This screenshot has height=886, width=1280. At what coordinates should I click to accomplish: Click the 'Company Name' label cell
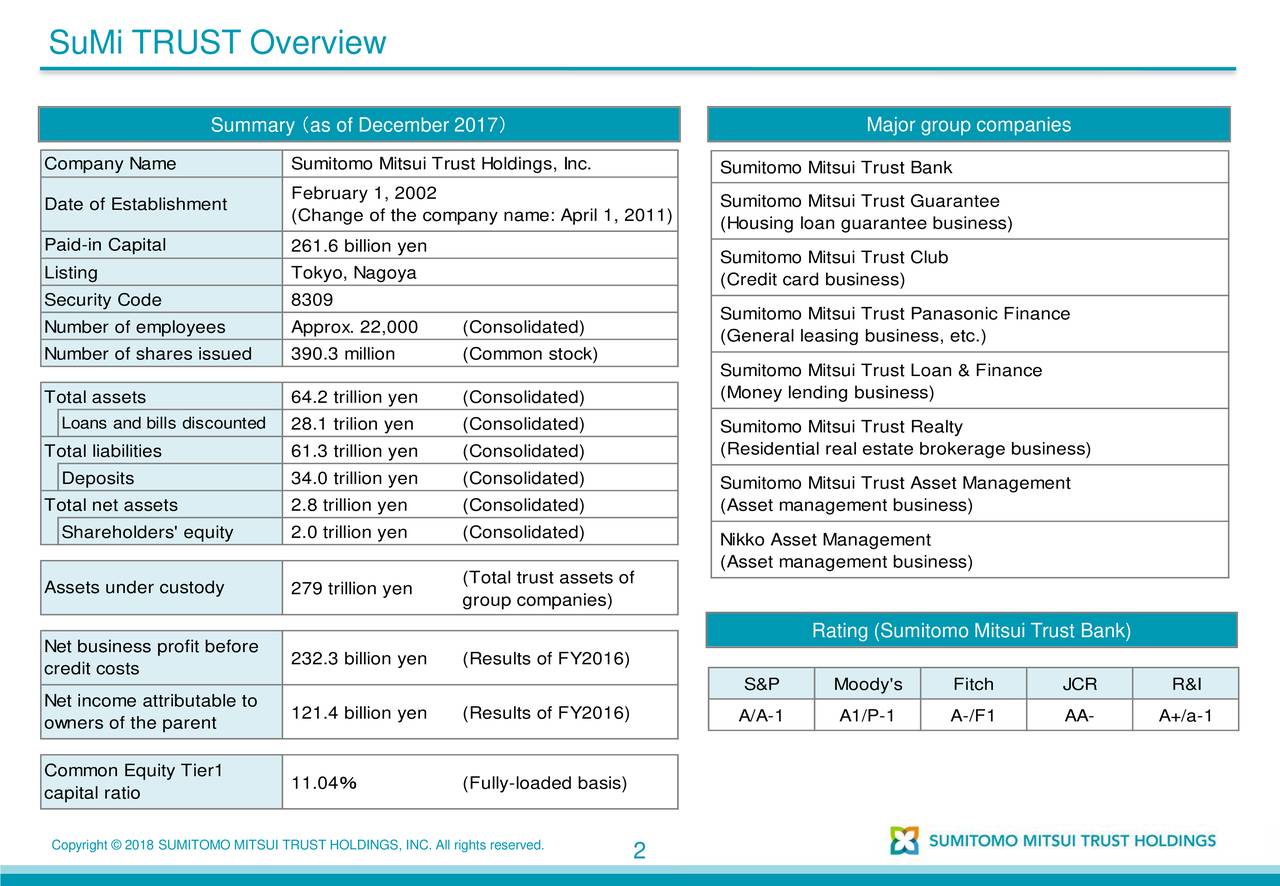click(162, 164)
